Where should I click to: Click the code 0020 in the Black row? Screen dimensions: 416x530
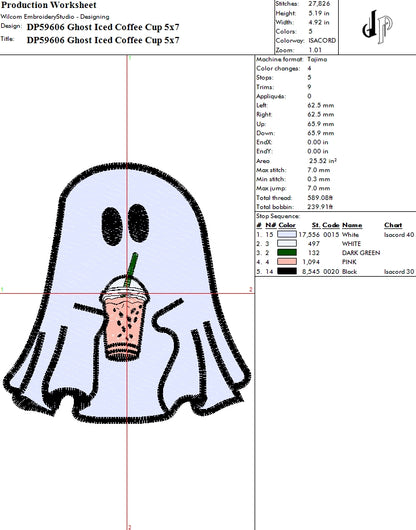tap(331, 271)
